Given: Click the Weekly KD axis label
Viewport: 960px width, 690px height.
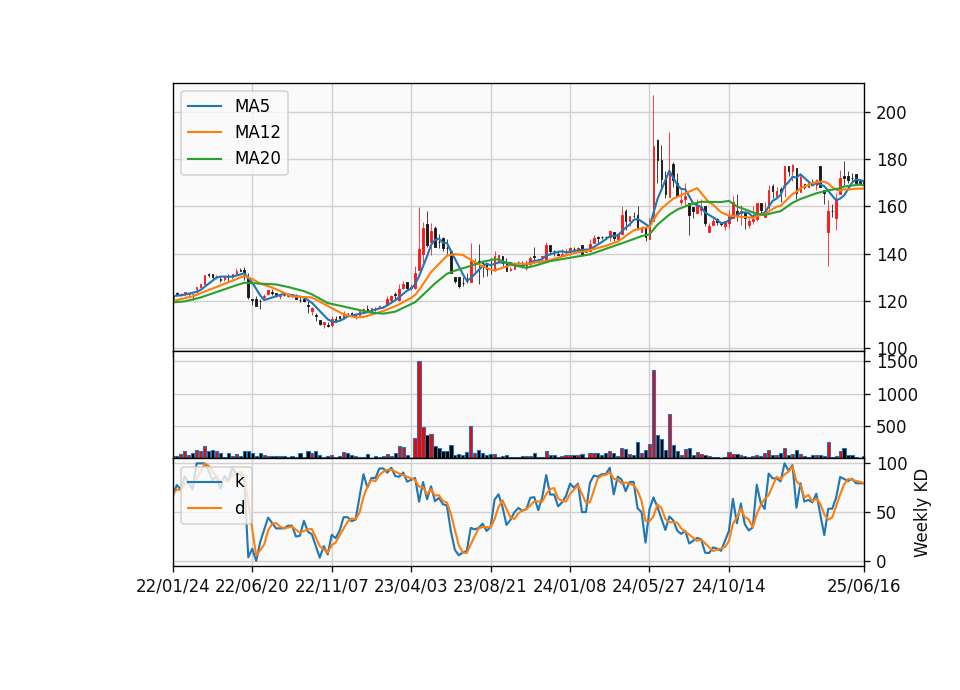Looking at the screenshot, I should [x=921, y=513].
